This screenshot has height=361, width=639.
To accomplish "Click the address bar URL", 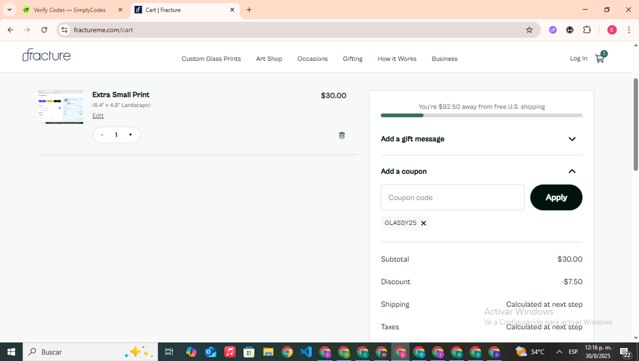I will [x=103, y=30].
